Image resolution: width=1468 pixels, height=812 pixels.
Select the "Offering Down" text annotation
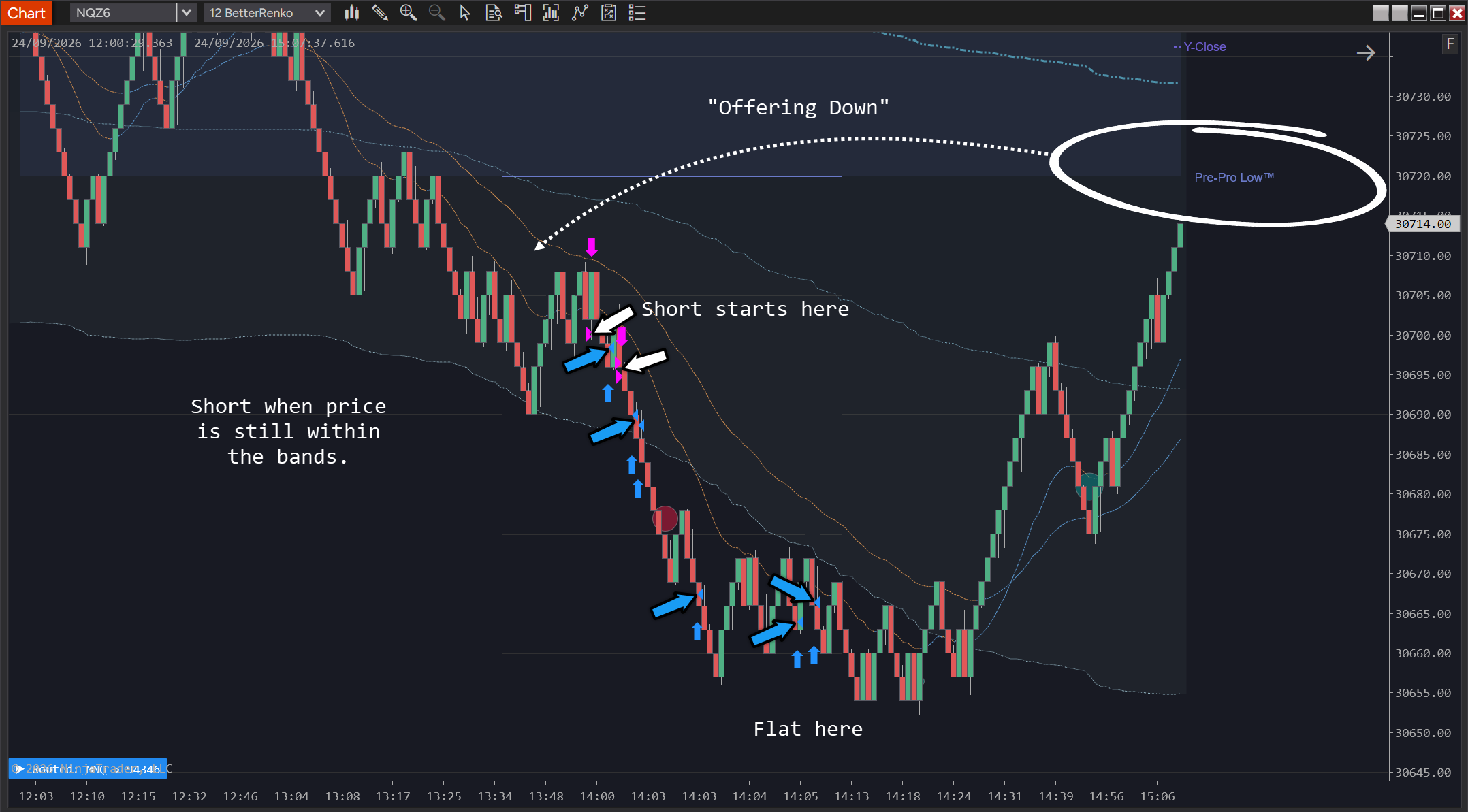(798, 108)
